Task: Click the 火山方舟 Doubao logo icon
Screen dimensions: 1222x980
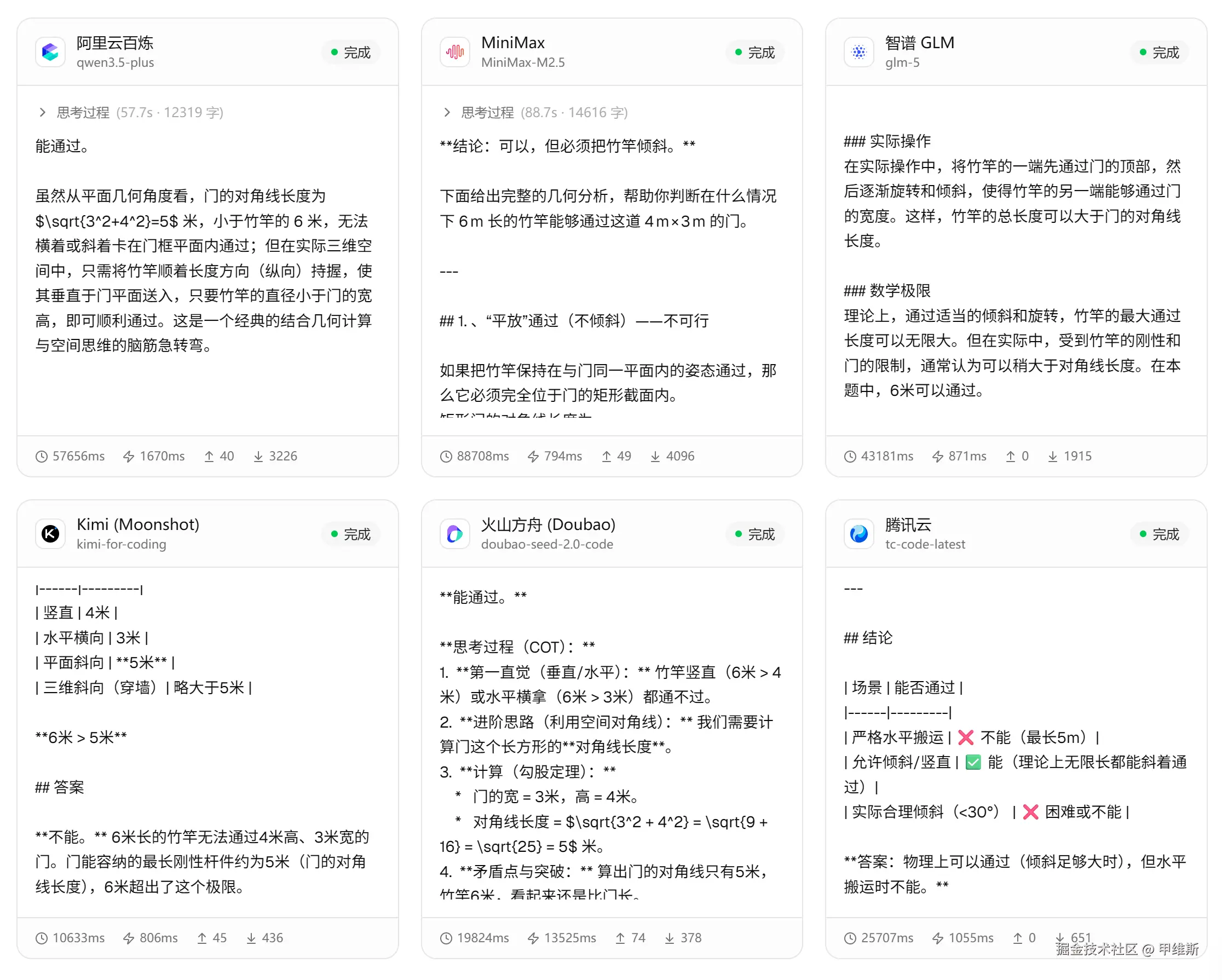Action: (454, 534)
